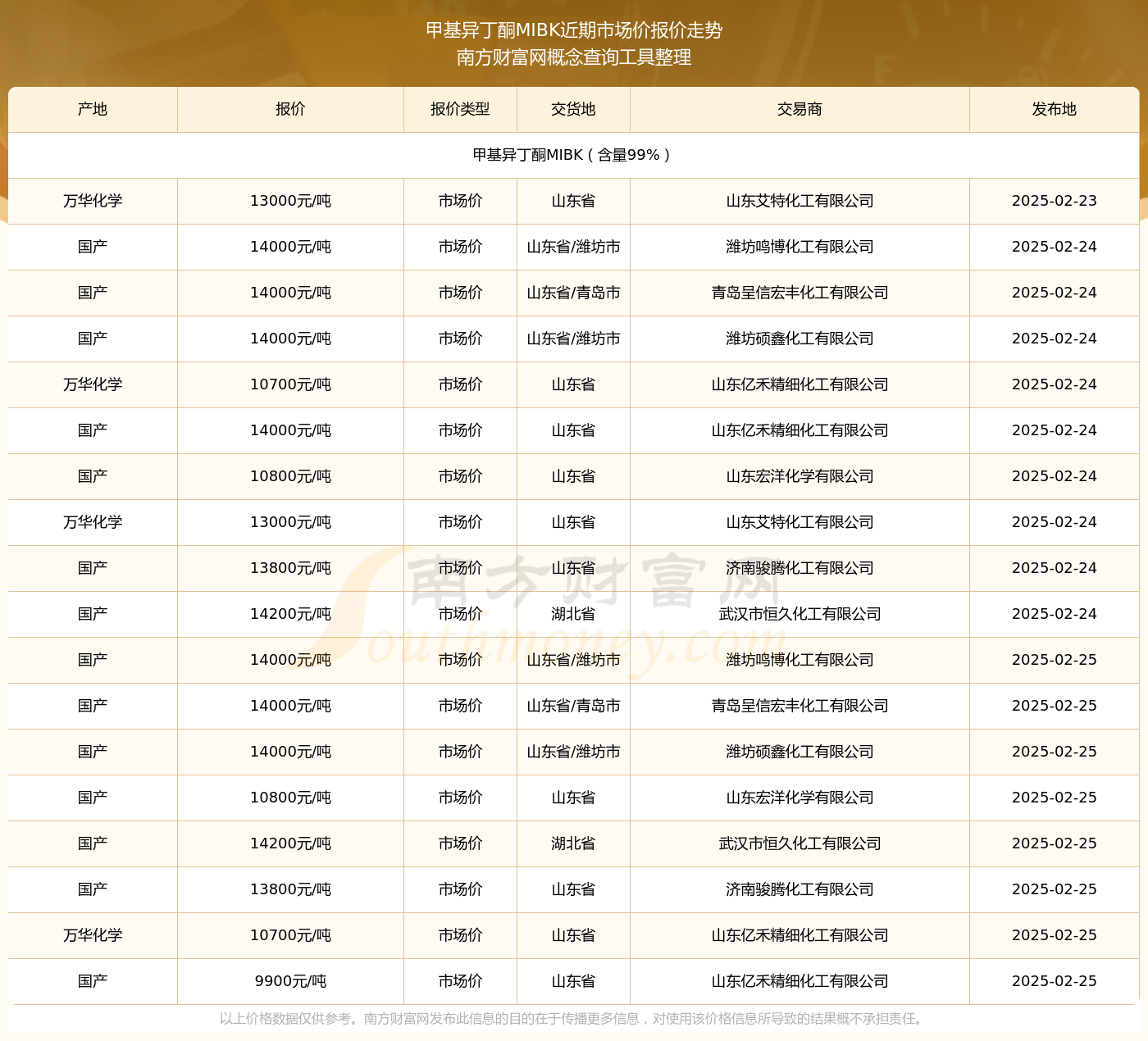Click the 发布地 column header
Screen dimensions: 1148x1041
[1055, 109]
